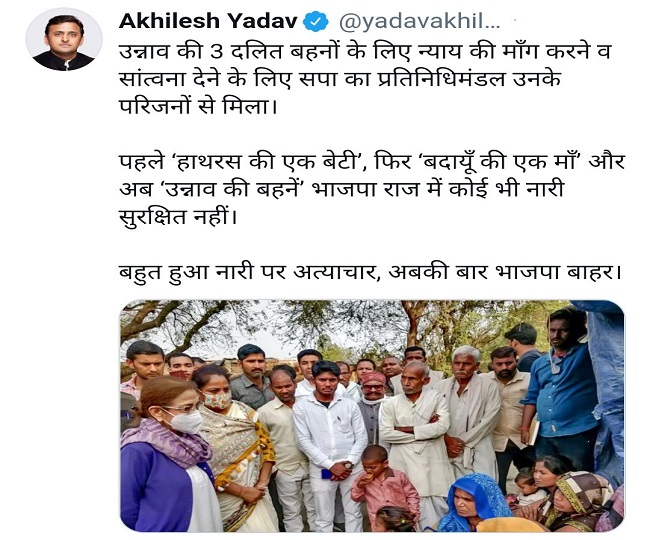Click the words सुरक्षित नहीं in the tweet
The height and width of the screenshot is (540, 650).
[178, 217]
